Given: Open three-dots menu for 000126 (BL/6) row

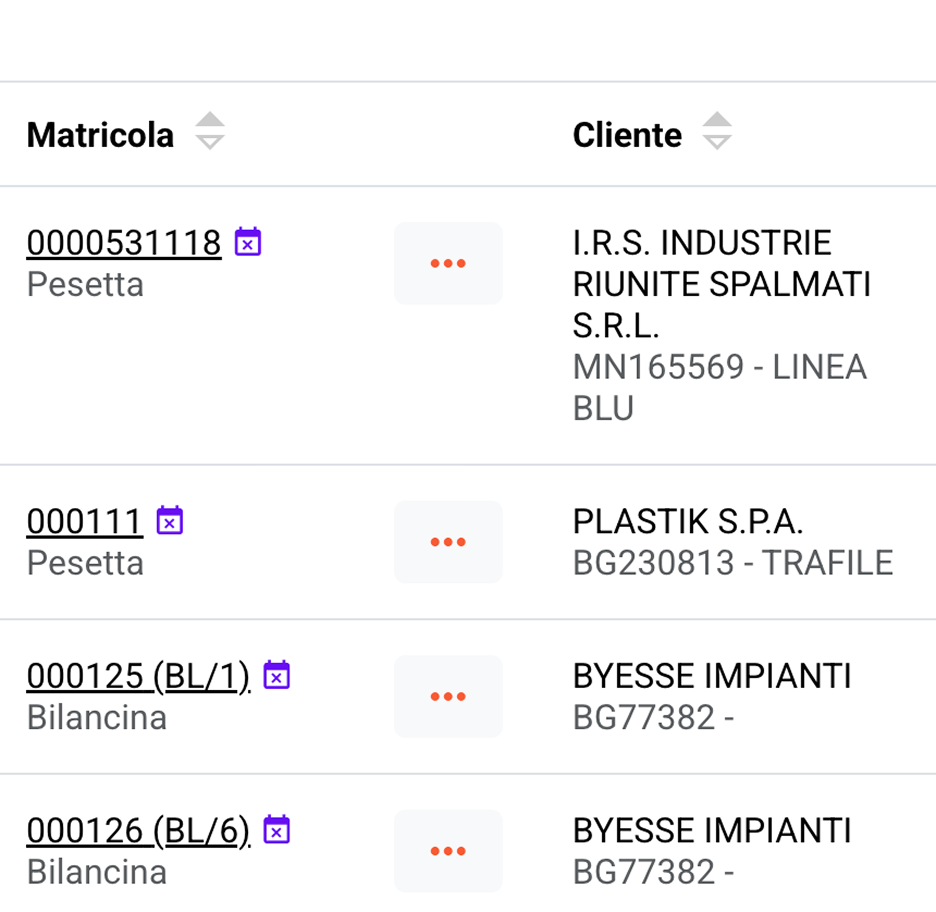Looking at the screenshot, I should coord(448,851).
